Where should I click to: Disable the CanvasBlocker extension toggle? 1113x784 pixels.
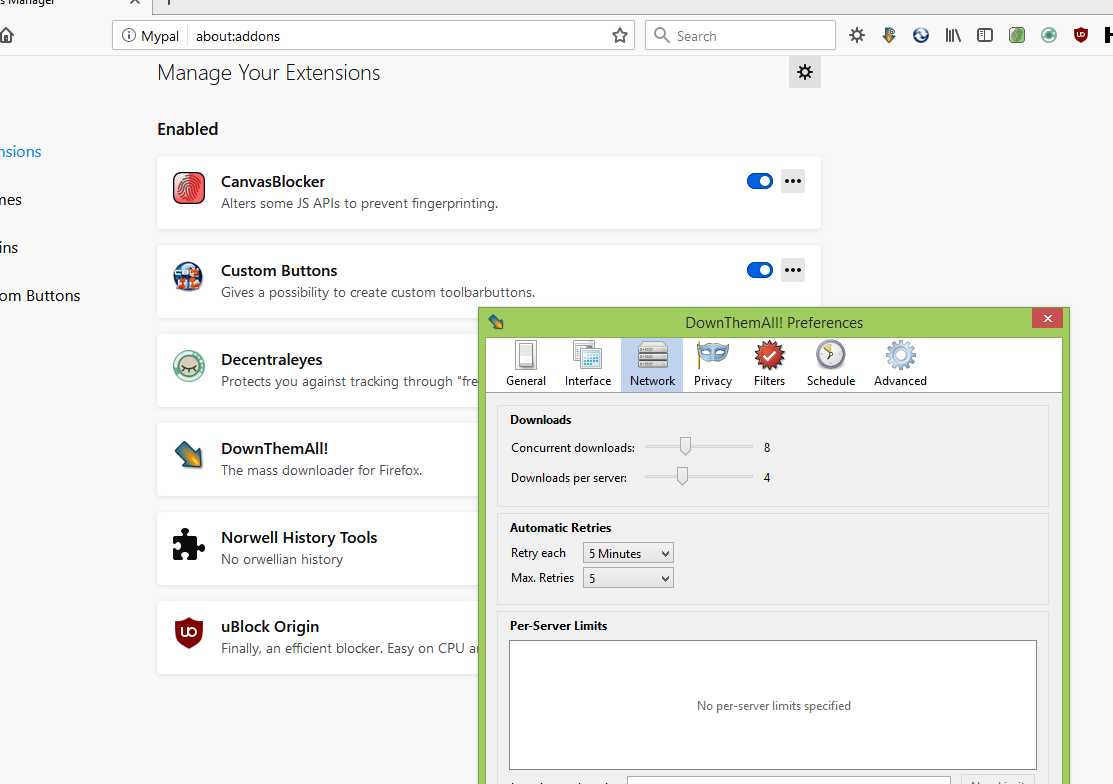click(x=760, y=181)
